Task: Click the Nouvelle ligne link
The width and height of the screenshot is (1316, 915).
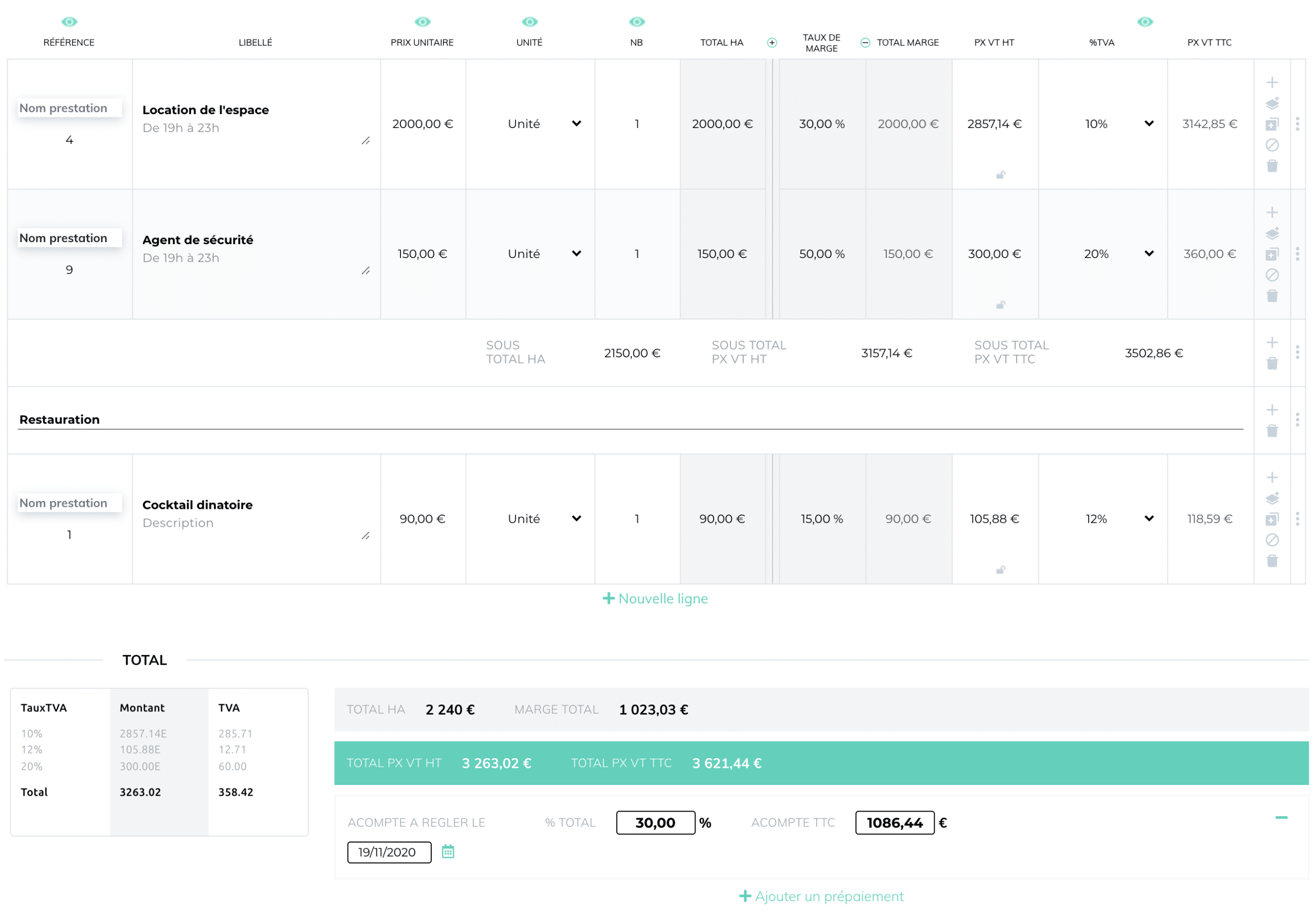Action: click(x=655, y=598)
